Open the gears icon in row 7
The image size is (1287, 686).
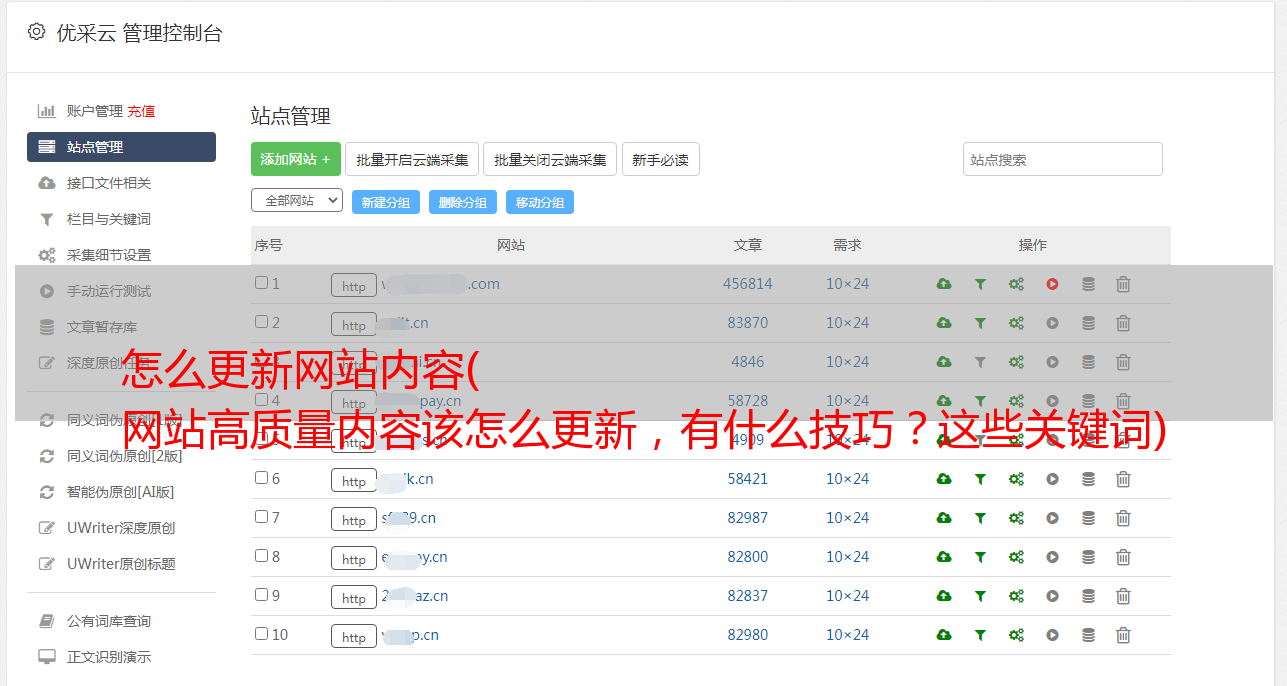point(1016,518)
